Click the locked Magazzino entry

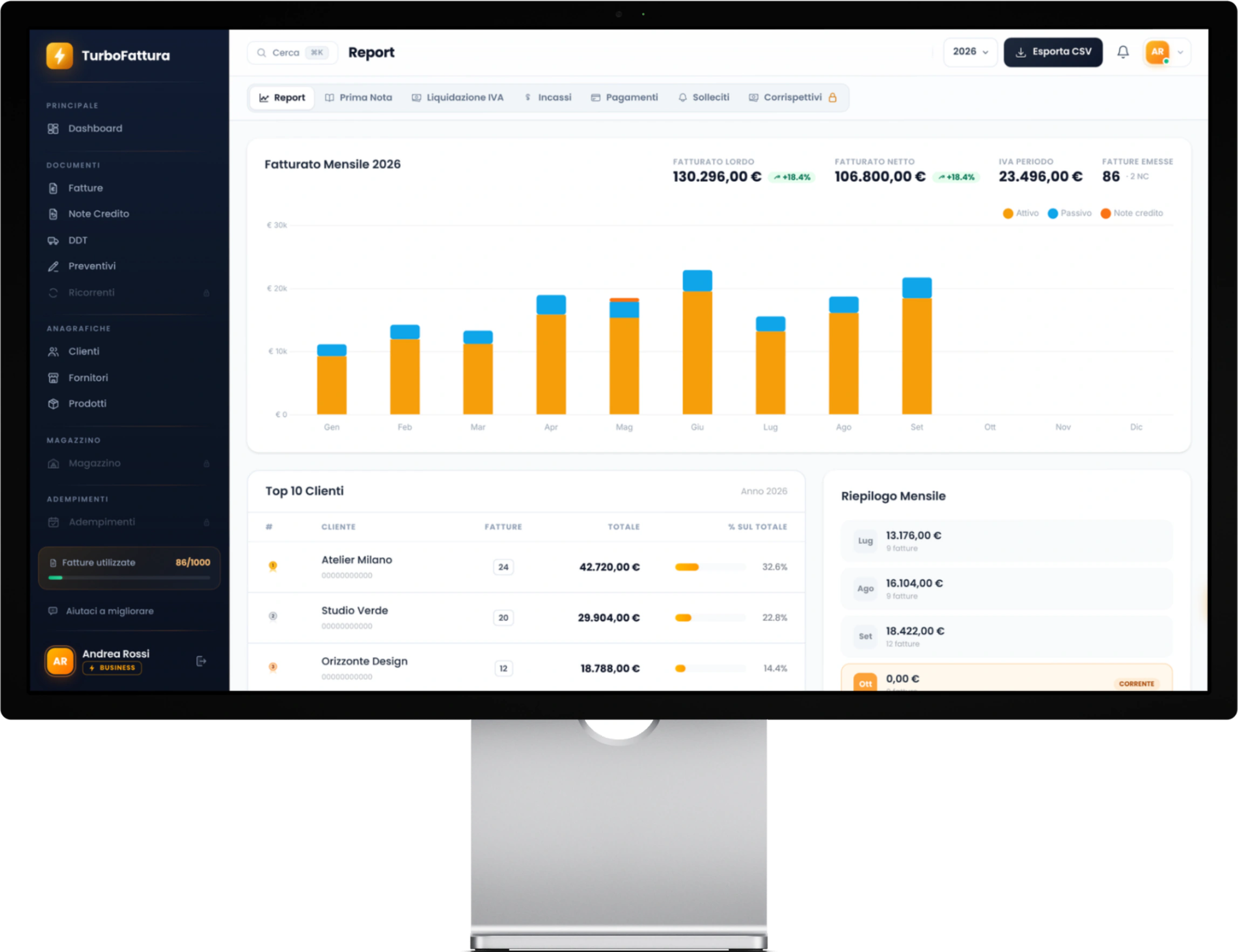(129, 463)
